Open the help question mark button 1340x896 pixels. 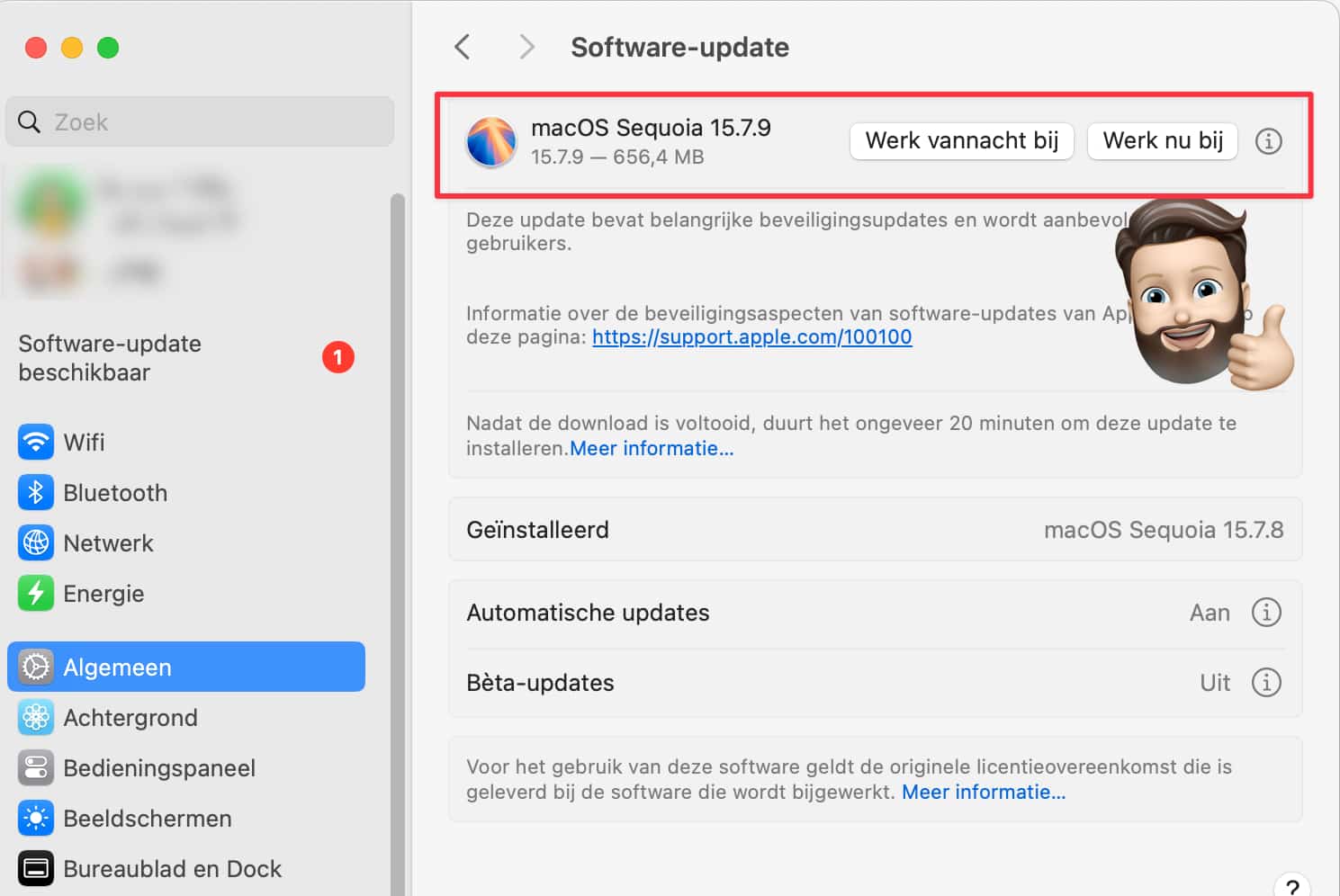click(x=1292, y=886)
